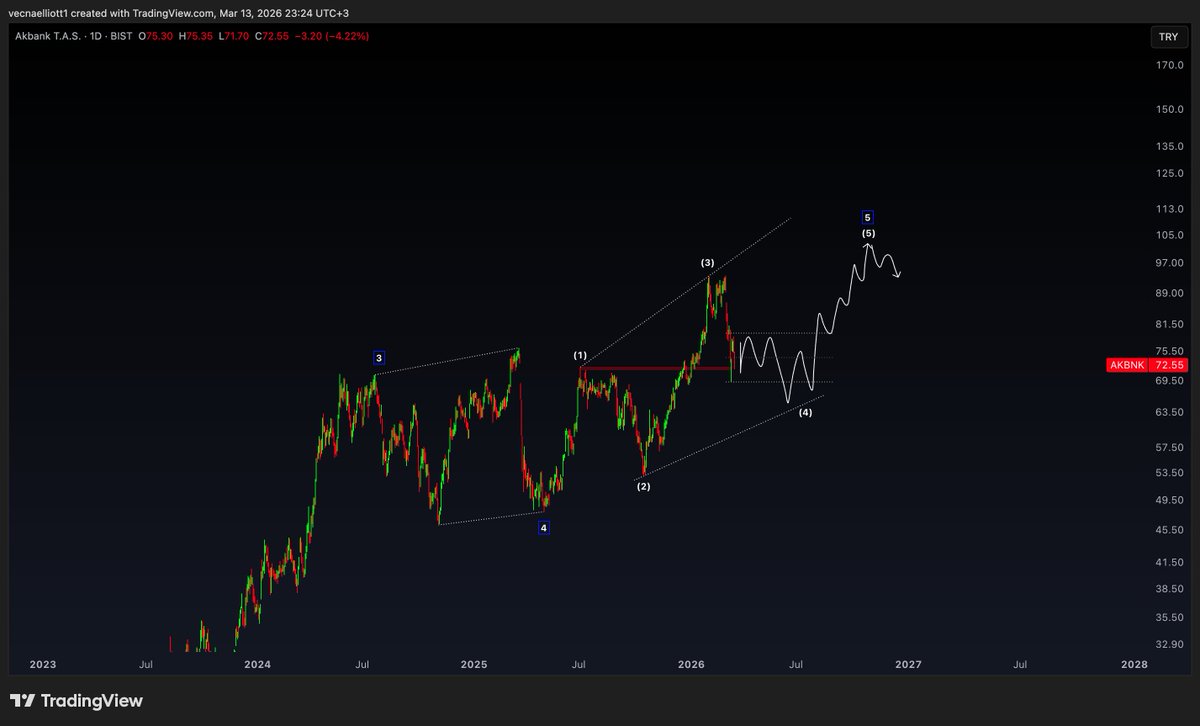Click the blue wave 4 label box
The height and width of the screenshot is (726, 1200).
544,527
